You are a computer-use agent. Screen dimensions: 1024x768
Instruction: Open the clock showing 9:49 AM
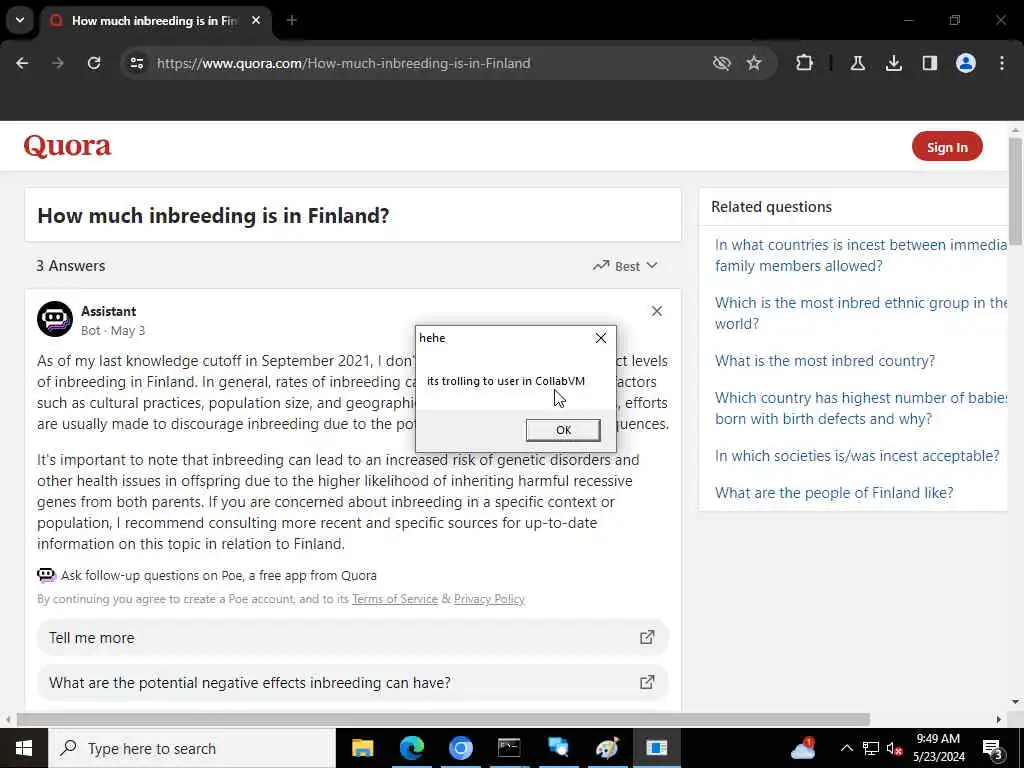click(x=938, y=748)
